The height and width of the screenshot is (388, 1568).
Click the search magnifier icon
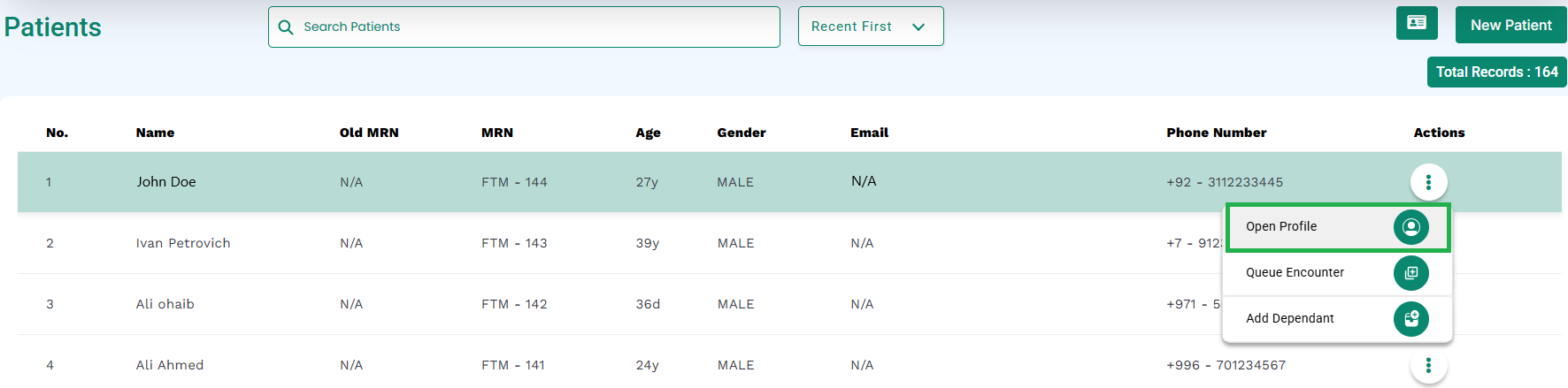[x=286, y=27]
